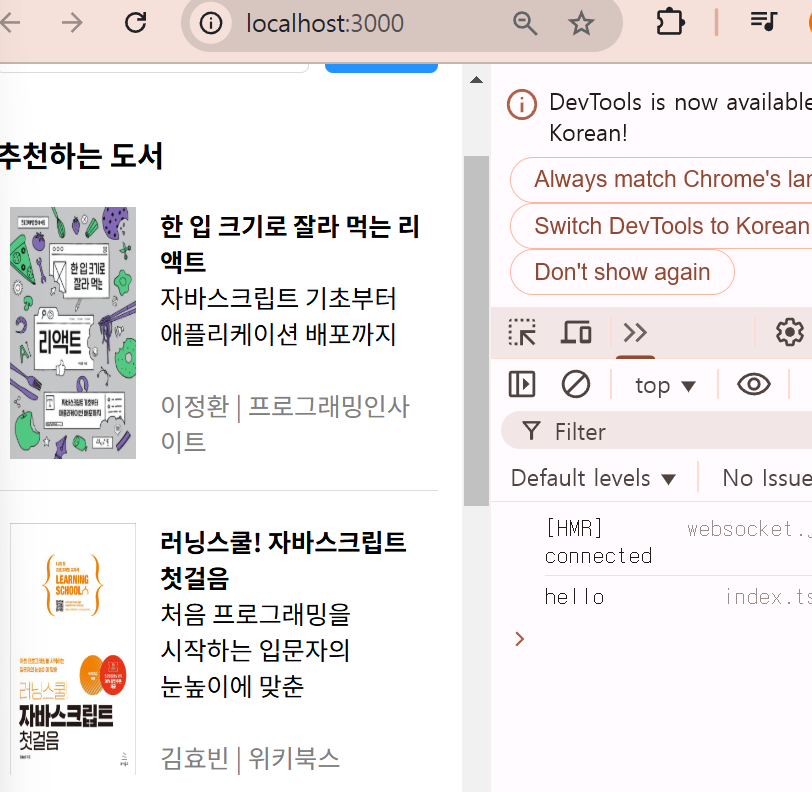
Task: Click the 이정환 | 프로그래밍인사이트 author text
Action: click(285, 424)
